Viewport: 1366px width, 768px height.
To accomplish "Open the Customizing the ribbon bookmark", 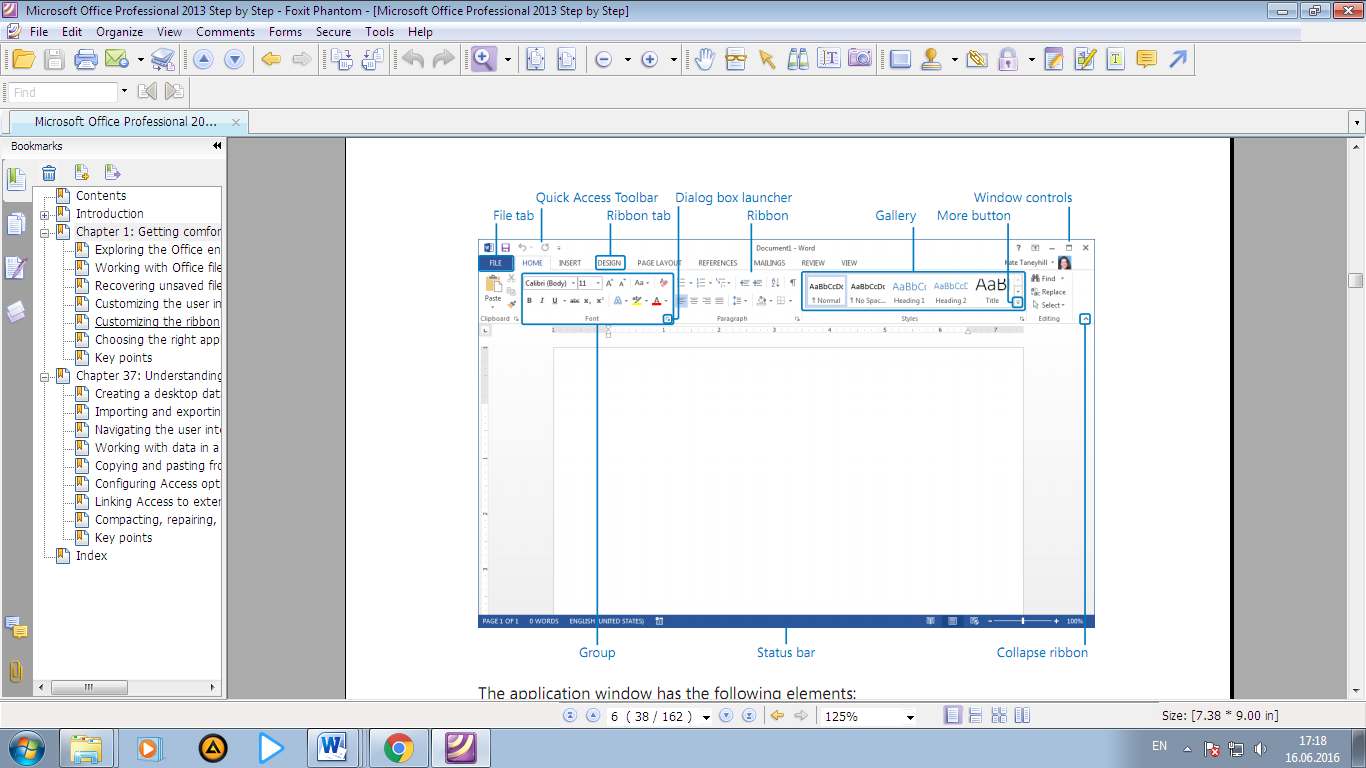I will click(157, 322).
